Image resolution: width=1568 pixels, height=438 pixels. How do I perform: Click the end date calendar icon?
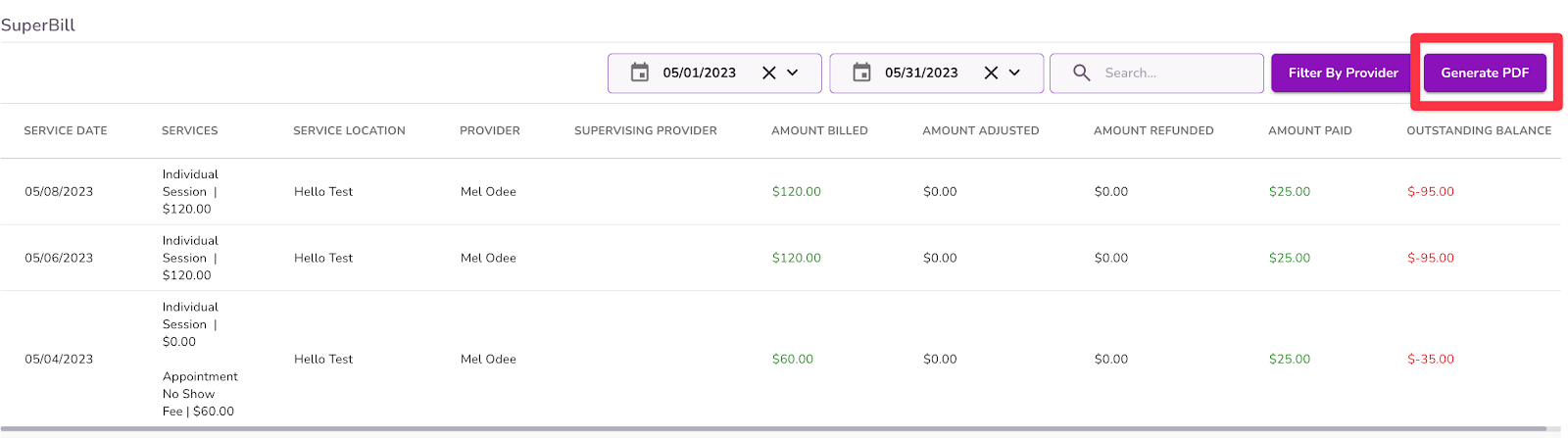click(x=861, y=73)
